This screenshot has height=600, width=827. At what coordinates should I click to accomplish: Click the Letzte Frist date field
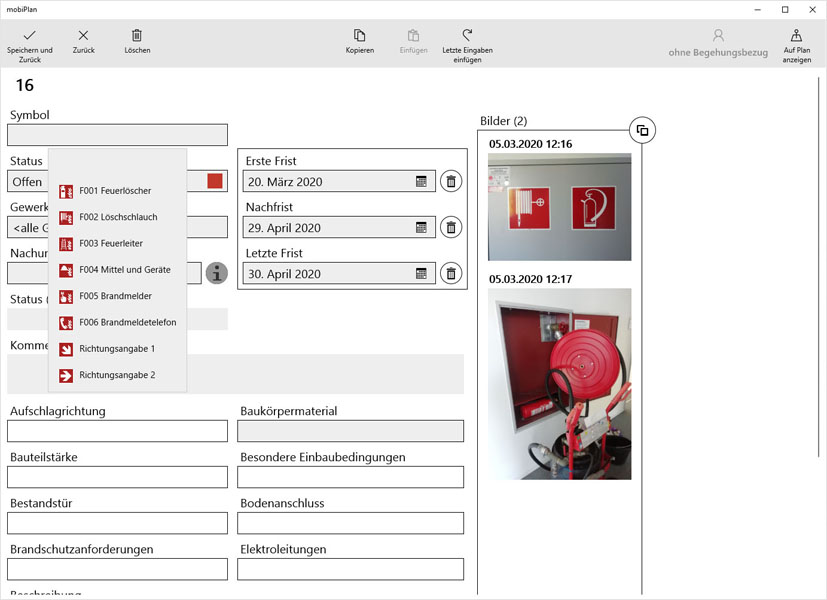[339, 273]
